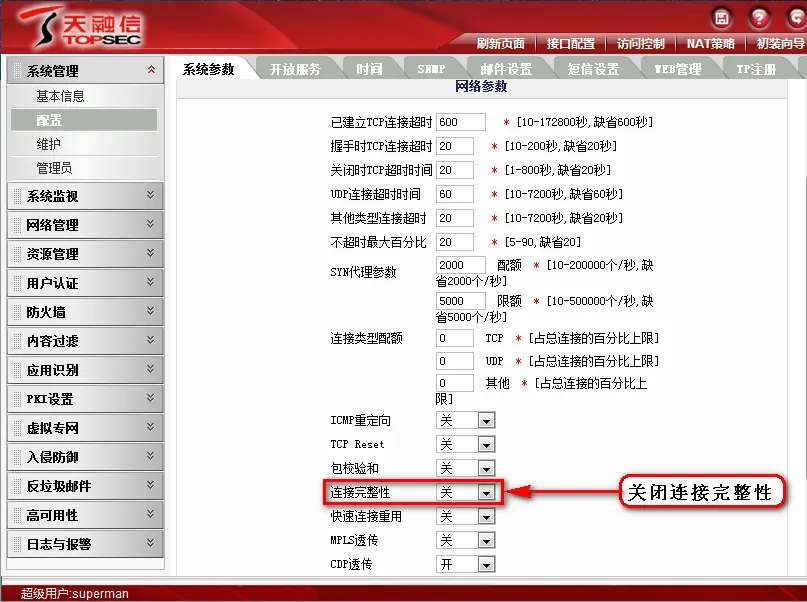Click the 其他类型连接超时 input field
Screen dimensions: 807x602
click(x=454, y=218)
